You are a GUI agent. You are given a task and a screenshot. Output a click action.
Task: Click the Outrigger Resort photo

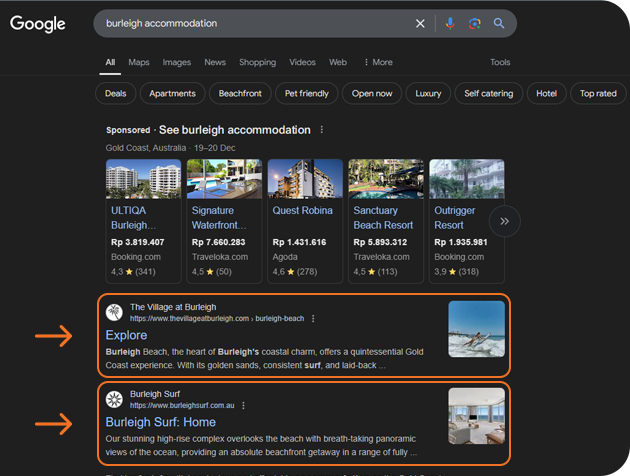467,179
